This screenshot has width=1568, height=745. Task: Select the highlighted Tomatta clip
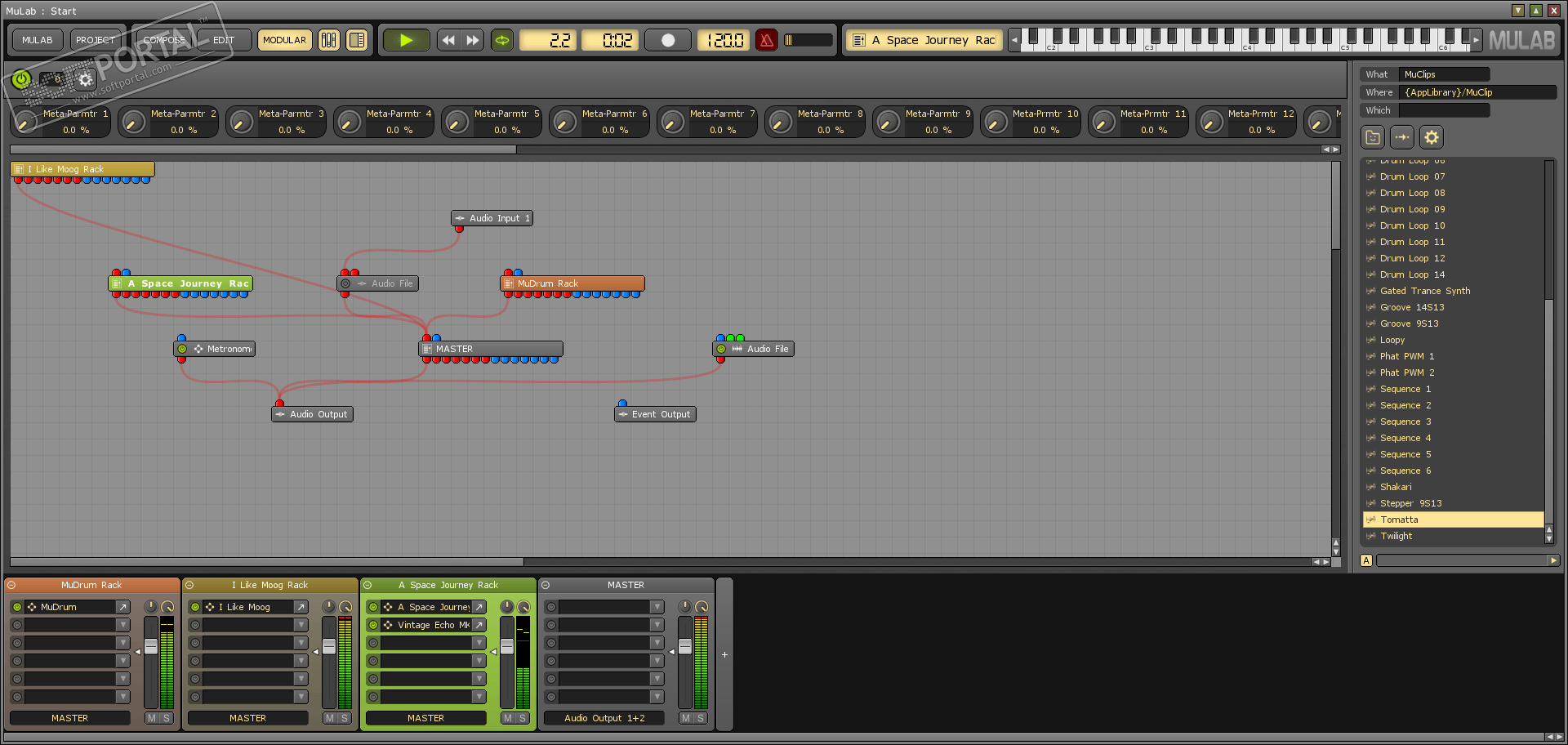[x=1454, y=520]
